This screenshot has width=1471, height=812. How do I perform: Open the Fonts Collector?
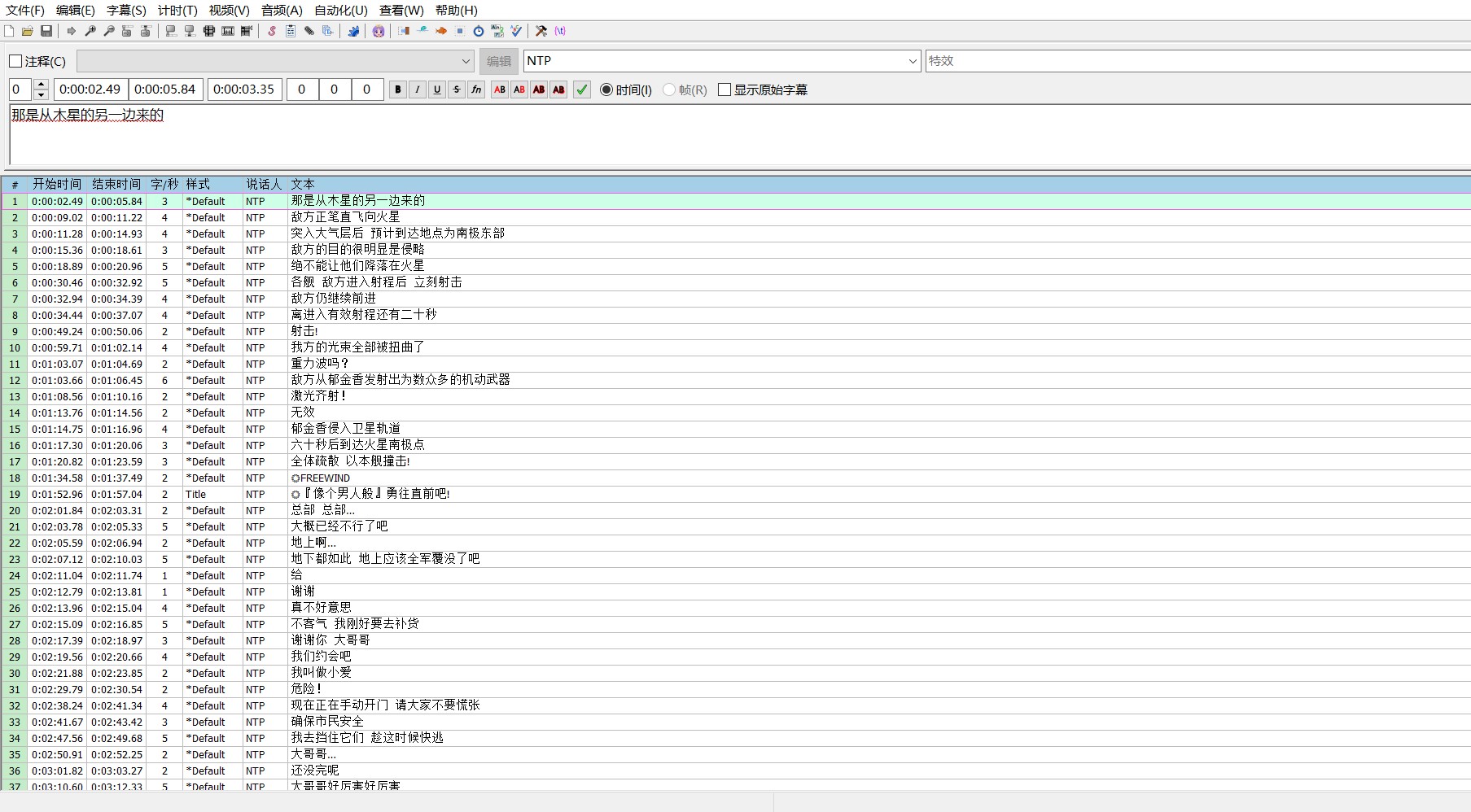(x=327, y=31)
